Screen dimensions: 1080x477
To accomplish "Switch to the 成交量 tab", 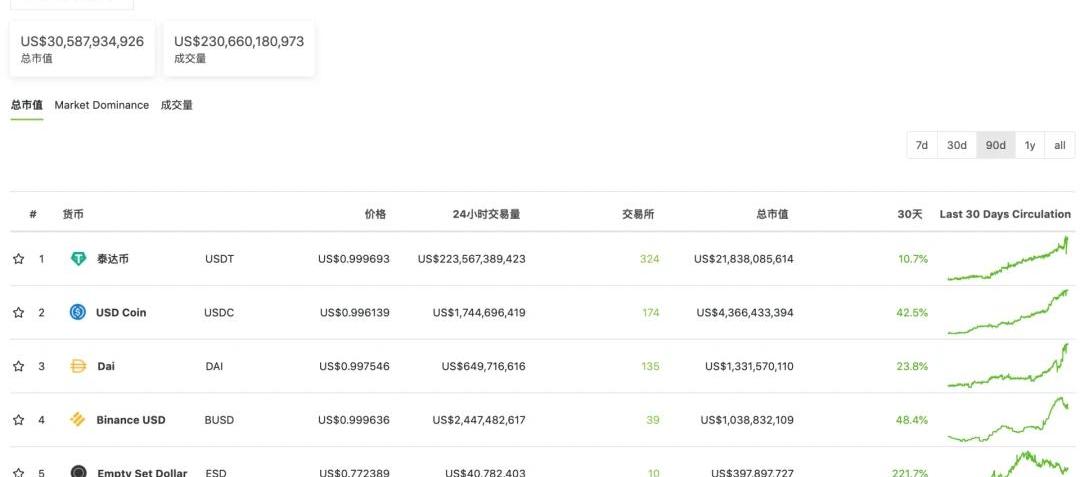I will click(176, 105).
